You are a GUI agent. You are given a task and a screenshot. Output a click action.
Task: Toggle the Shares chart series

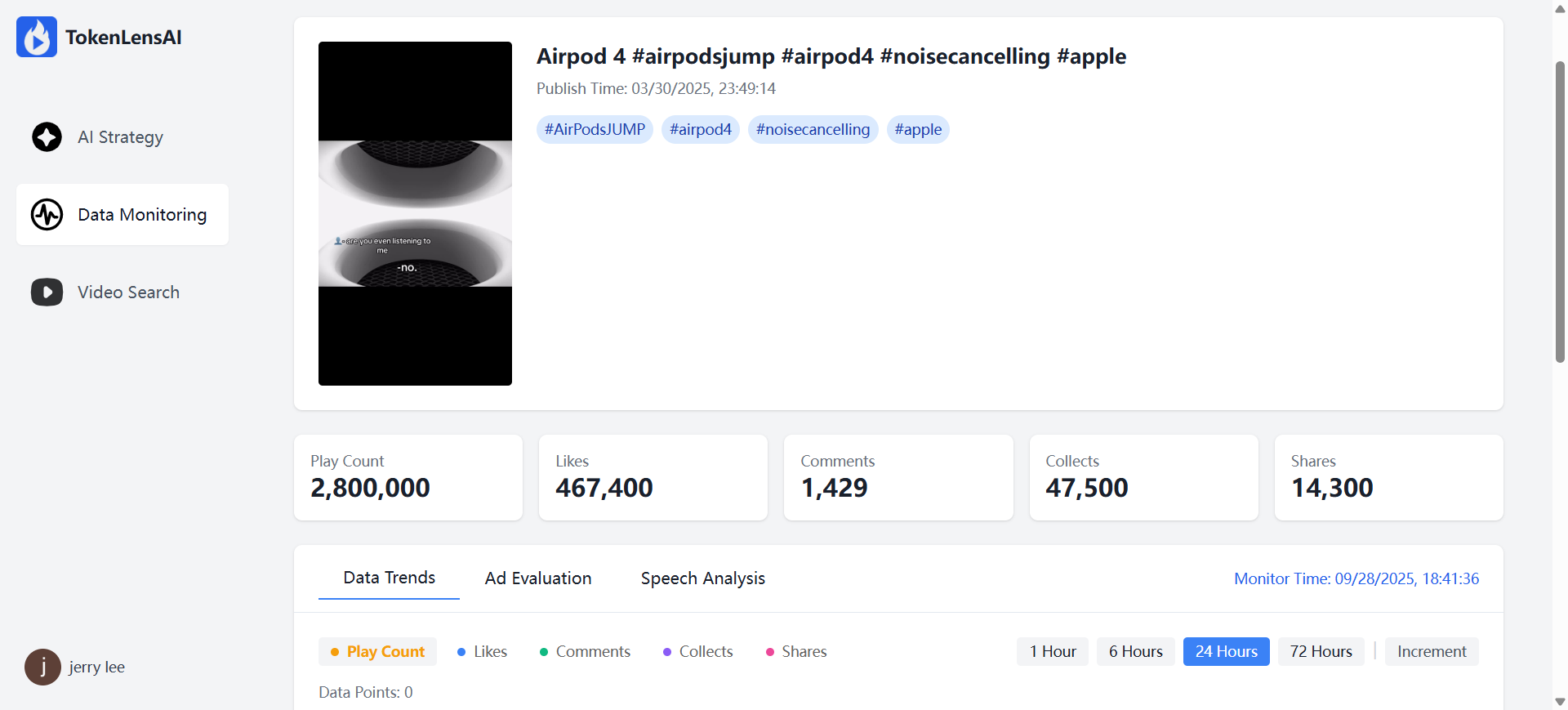point(795,651)
